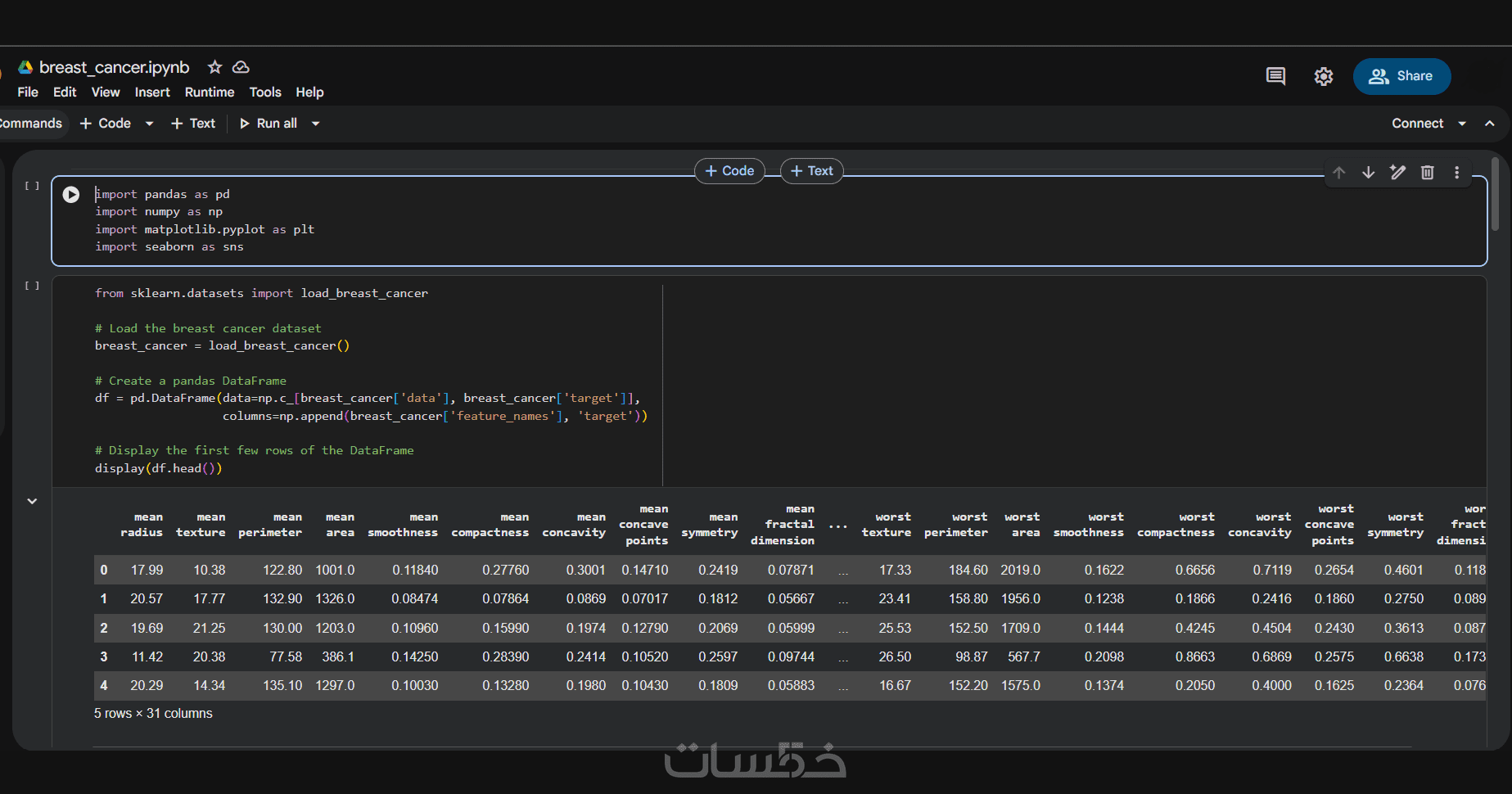The width and height of the screenshot is (1512, 794).
Task: Click the 'worst texture' column header
Action: [887, 525]
